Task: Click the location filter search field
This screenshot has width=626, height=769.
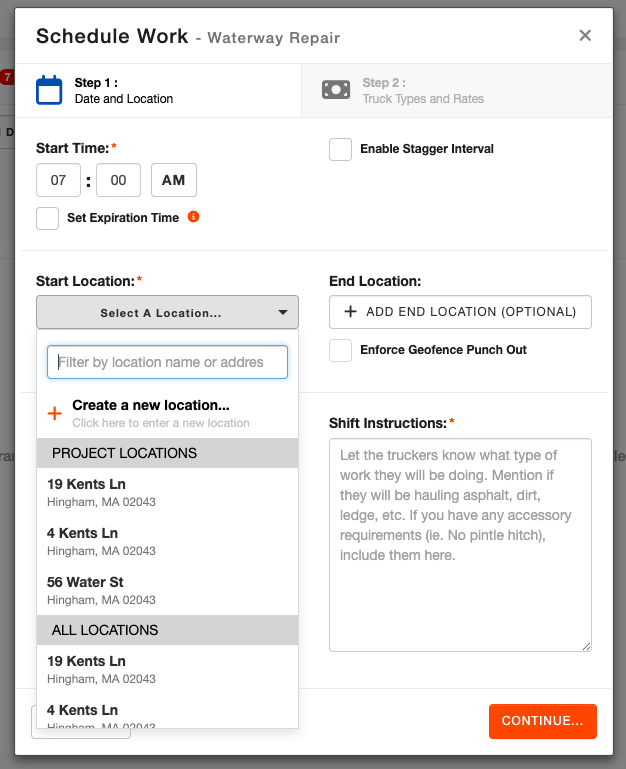Action: [167, 362]
